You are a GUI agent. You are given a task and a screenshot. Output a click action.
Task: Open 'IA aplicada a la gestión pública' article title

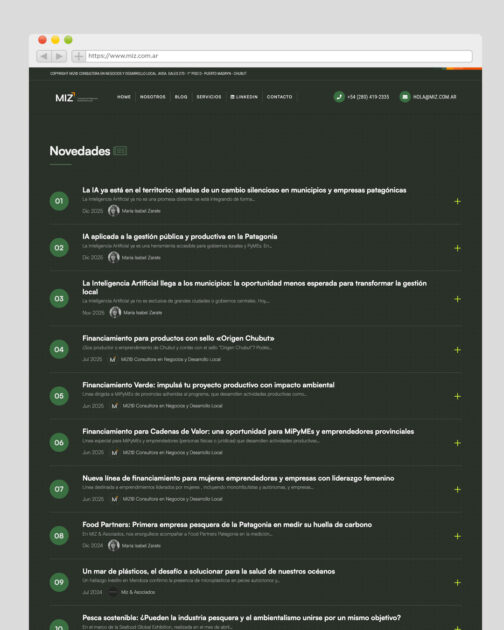pos(180,237)
